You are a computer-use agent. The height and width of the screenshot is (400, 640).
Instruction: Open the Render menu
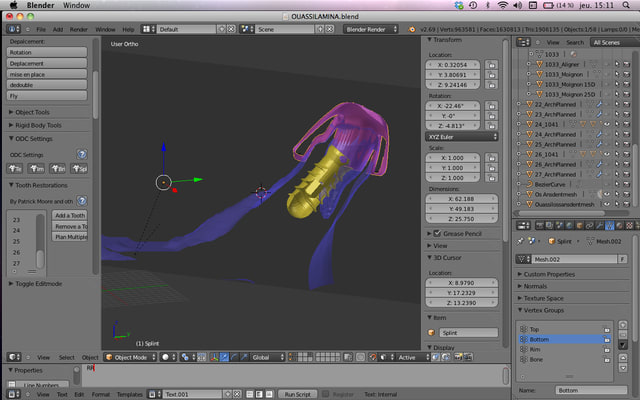pyautogui.click(x=80, y=30)
